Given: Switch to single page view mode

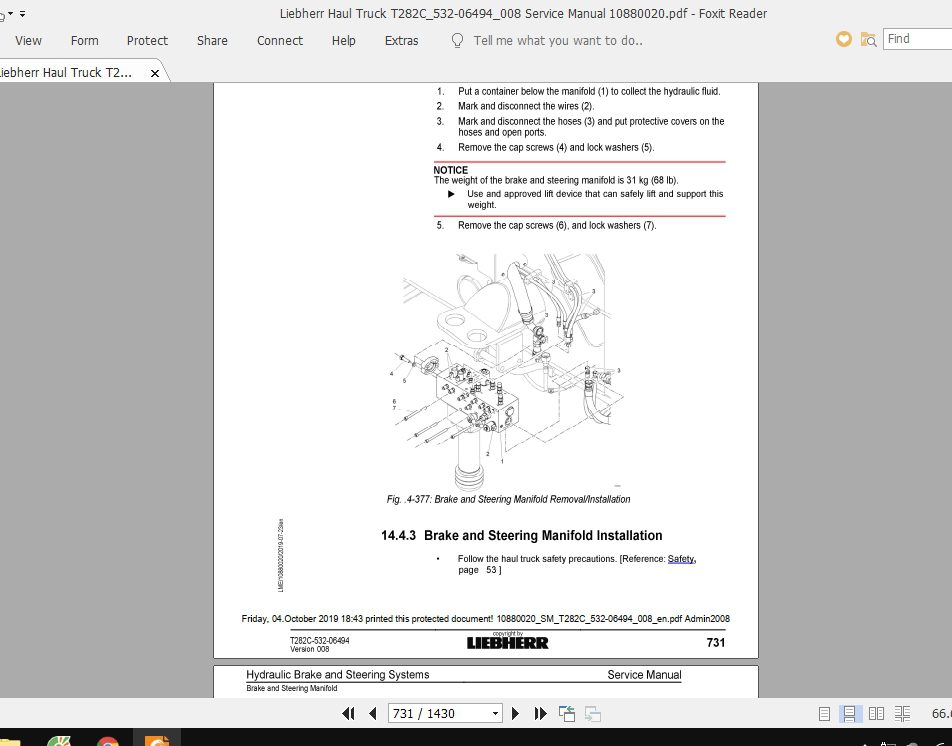Looking at the screenshot, I should (825, 714).
